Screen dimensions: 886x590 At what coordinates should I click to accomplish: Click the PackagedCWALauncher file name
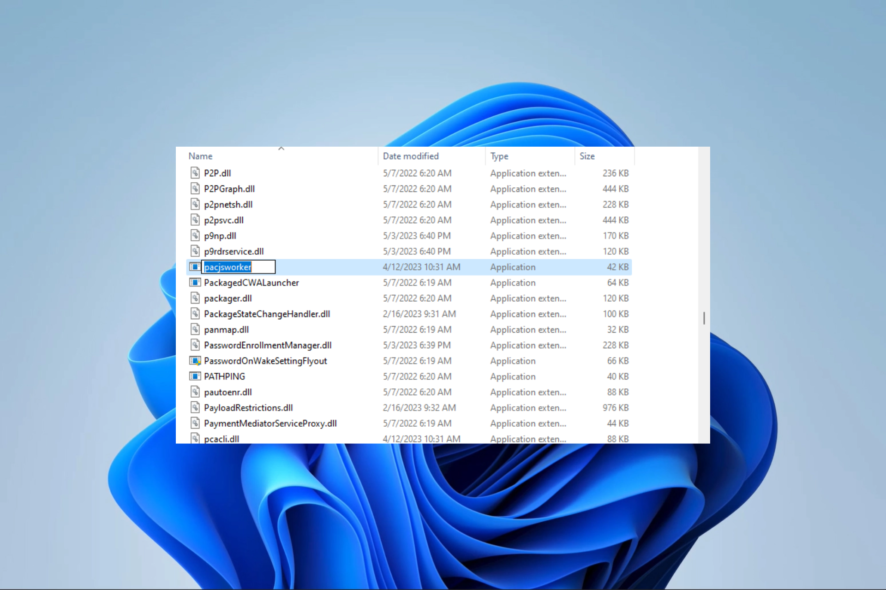coord(251,283)
